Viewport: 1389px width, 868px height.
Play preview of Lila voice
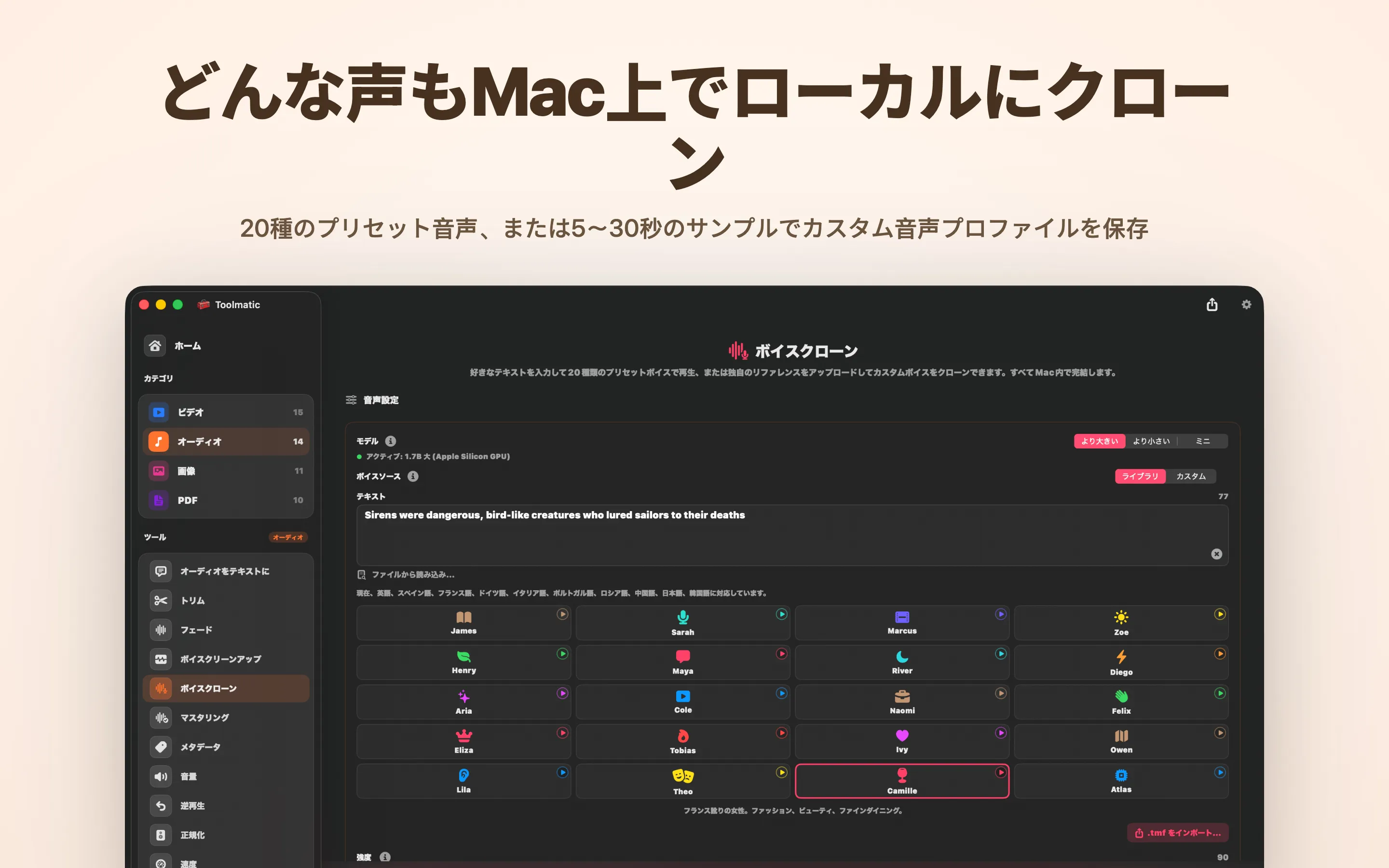point(562,773)
